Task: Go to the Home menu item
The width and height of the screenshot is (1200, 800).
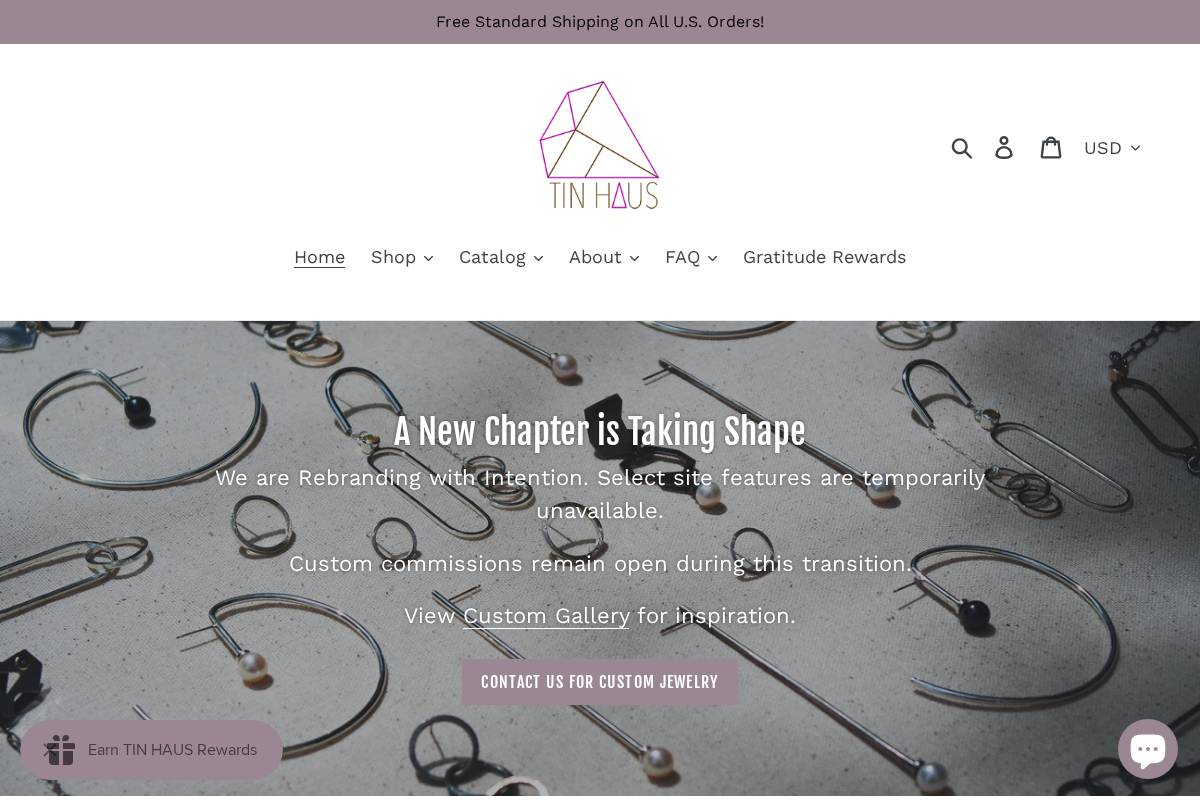Action: point(319,257)
